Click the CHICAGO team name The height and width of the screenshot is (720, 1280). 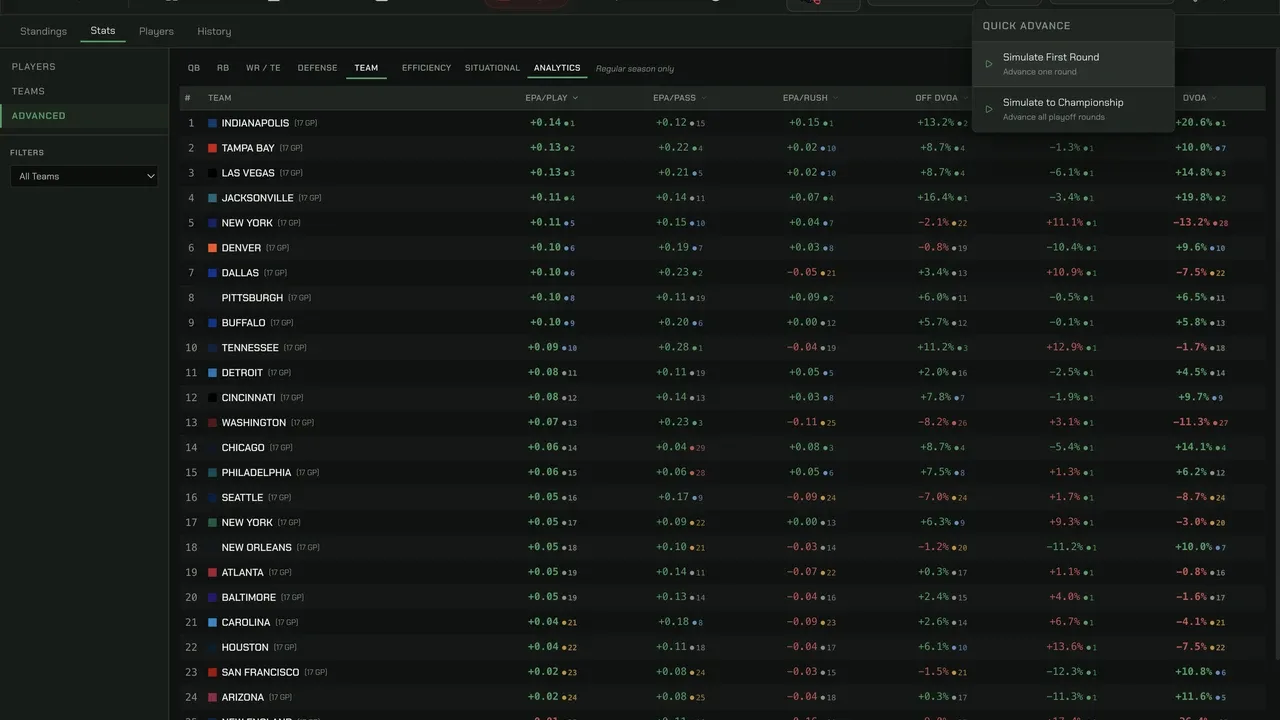pyautogui.click(x=243, y=448)
